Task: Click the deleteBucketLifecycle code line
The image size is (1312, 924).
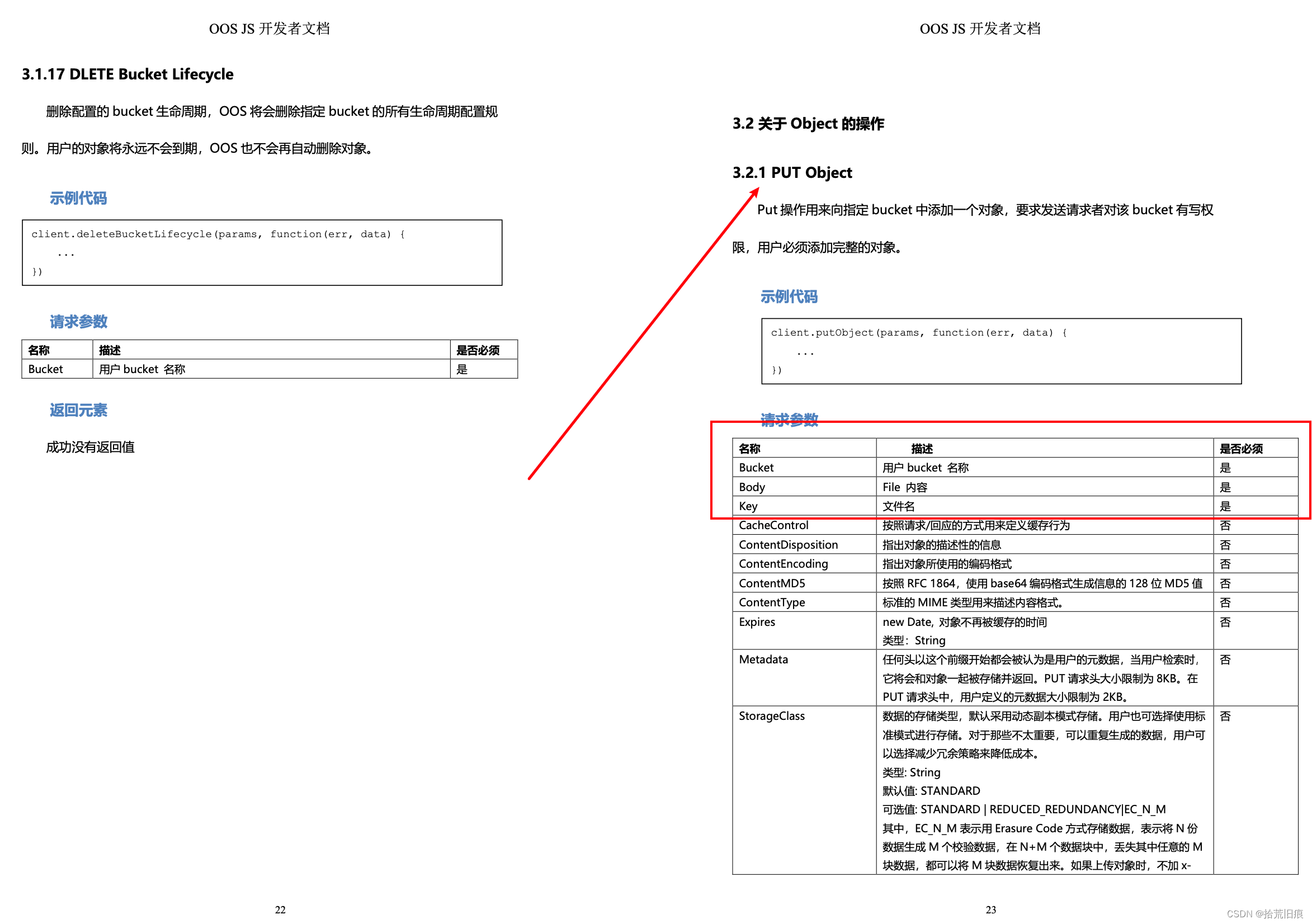Action: (218, 234)
